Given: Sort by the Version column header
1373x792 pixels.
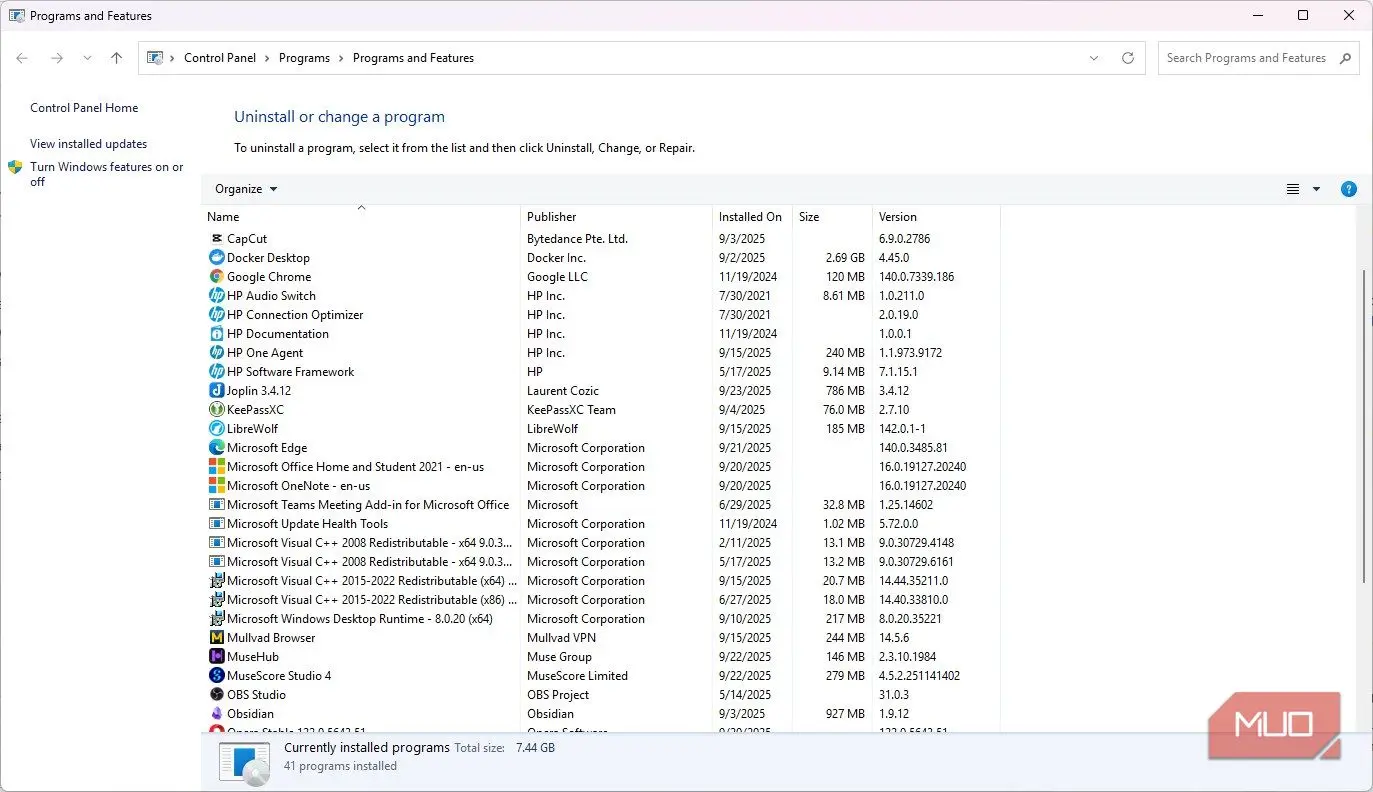Looking at the screenshot, I should [x=936, y=216].
